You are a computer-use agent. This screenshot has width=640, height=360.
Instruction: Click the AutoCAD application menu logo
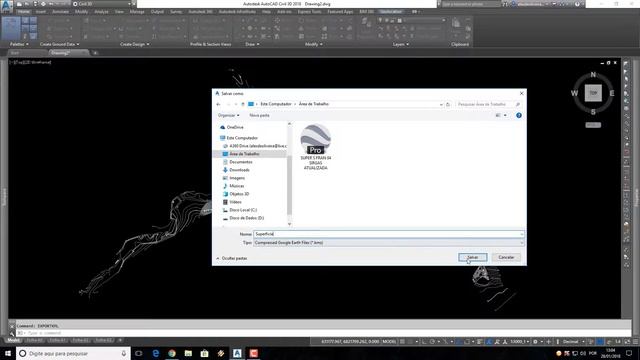point(7,6)
